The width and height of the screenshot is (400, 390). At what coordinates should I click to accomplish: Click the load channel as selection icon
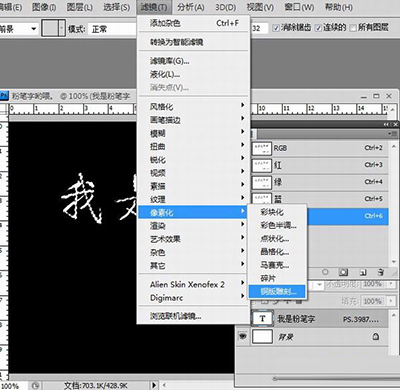(325, 272)
